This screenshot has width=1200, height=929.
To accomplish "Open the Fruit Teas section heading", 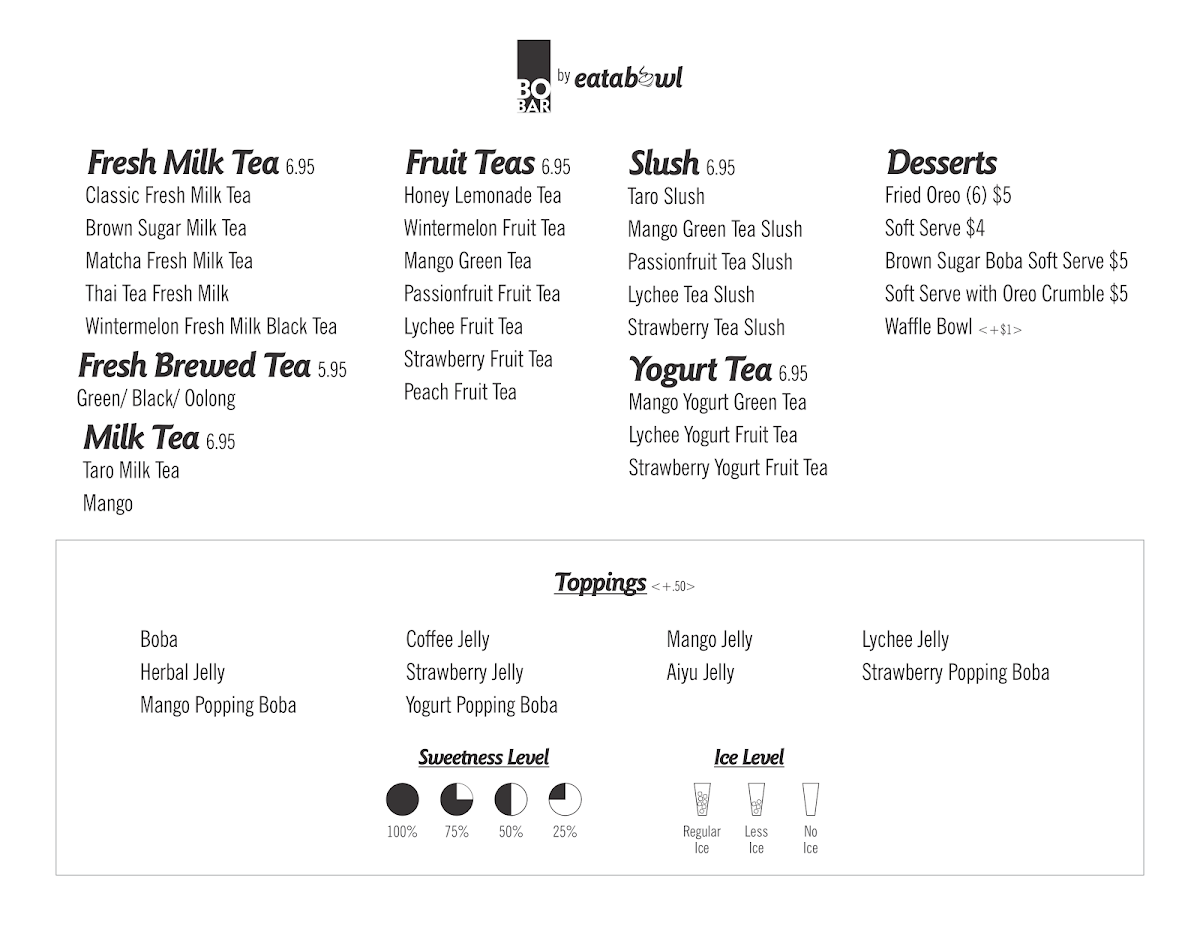I will pyautogui.click(x=470, y=162).
